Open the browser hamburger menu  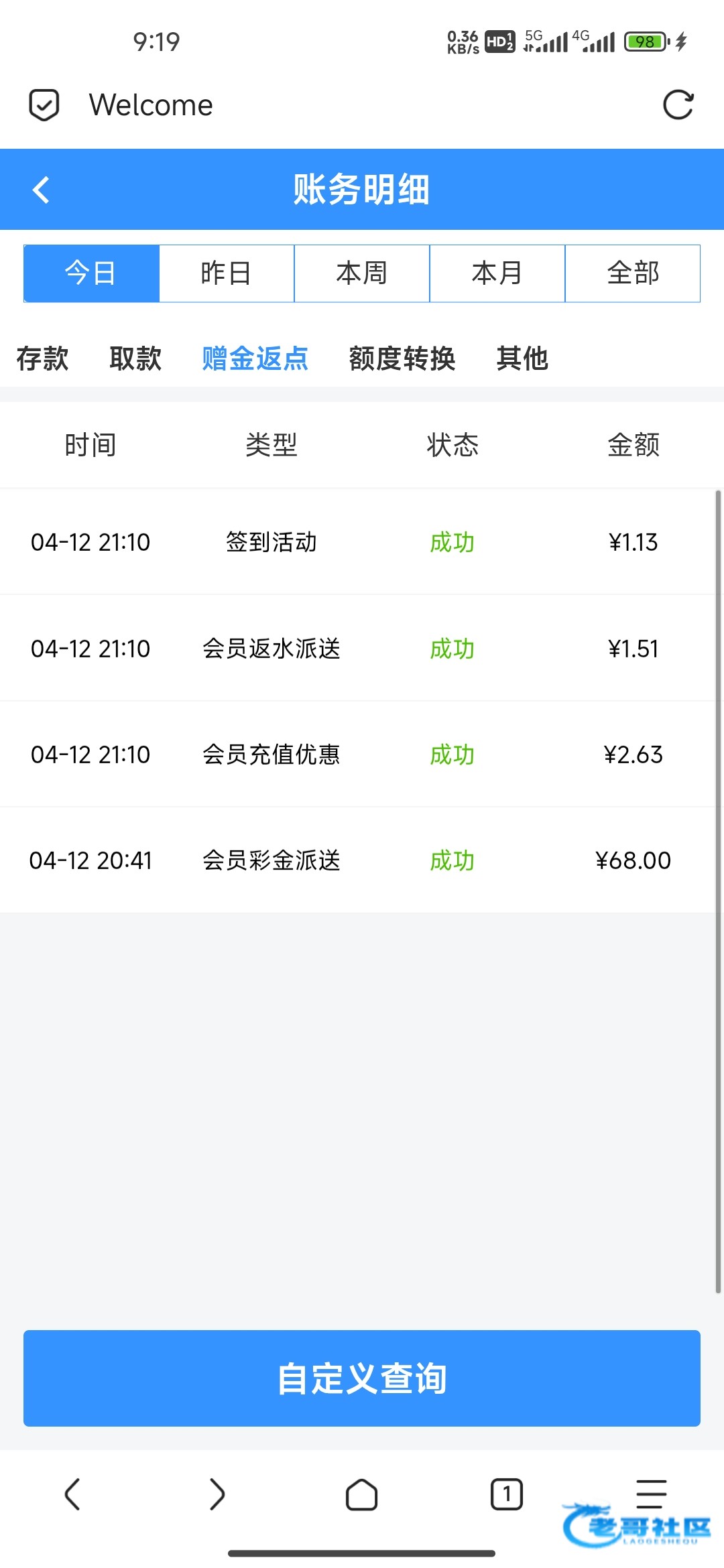pyautogui.click(x=651, y=1493)
